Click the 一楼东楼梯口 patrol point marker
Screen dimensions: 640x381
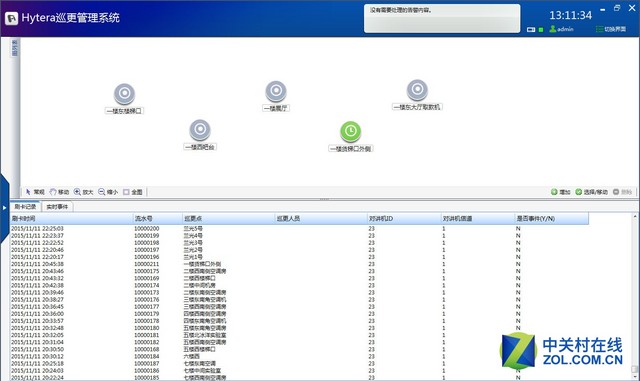124,94
